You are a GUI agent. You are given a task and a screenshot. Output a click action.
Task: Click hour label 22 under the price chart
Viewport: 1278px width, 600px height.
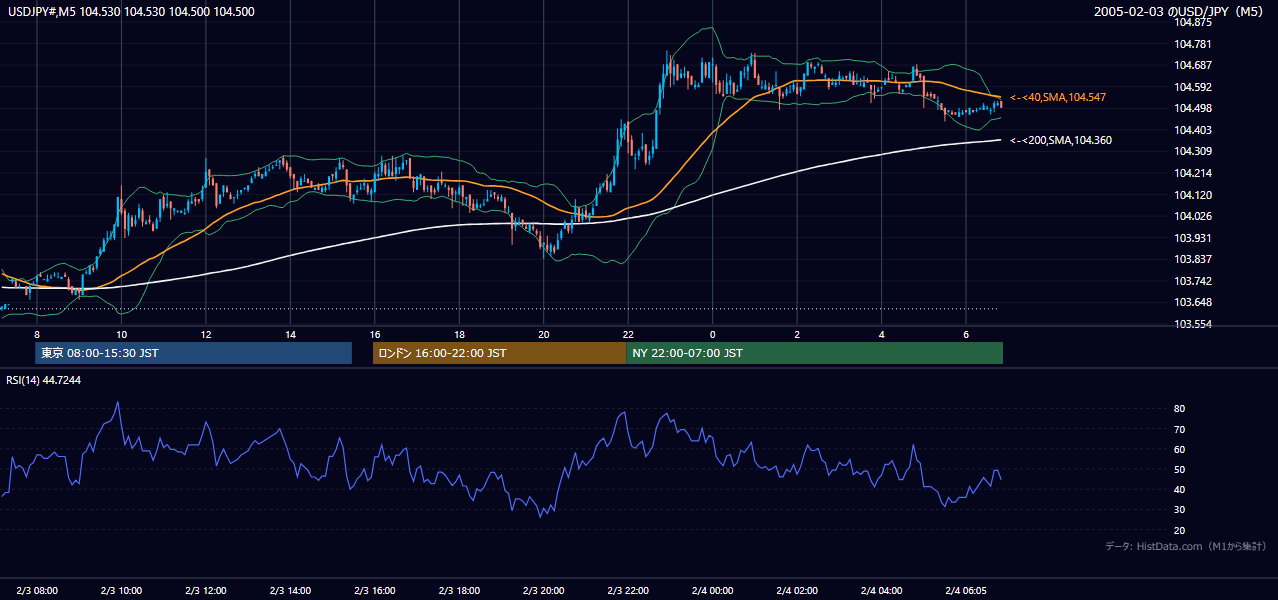[628, 334]
